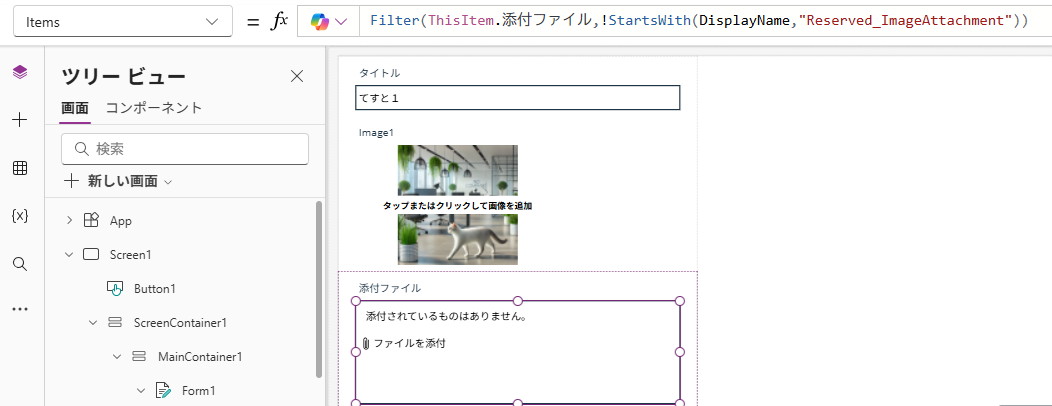Screen dimensions: 1052x406
Task: Click the ファイルを添付 link
Action: [409, 344]
